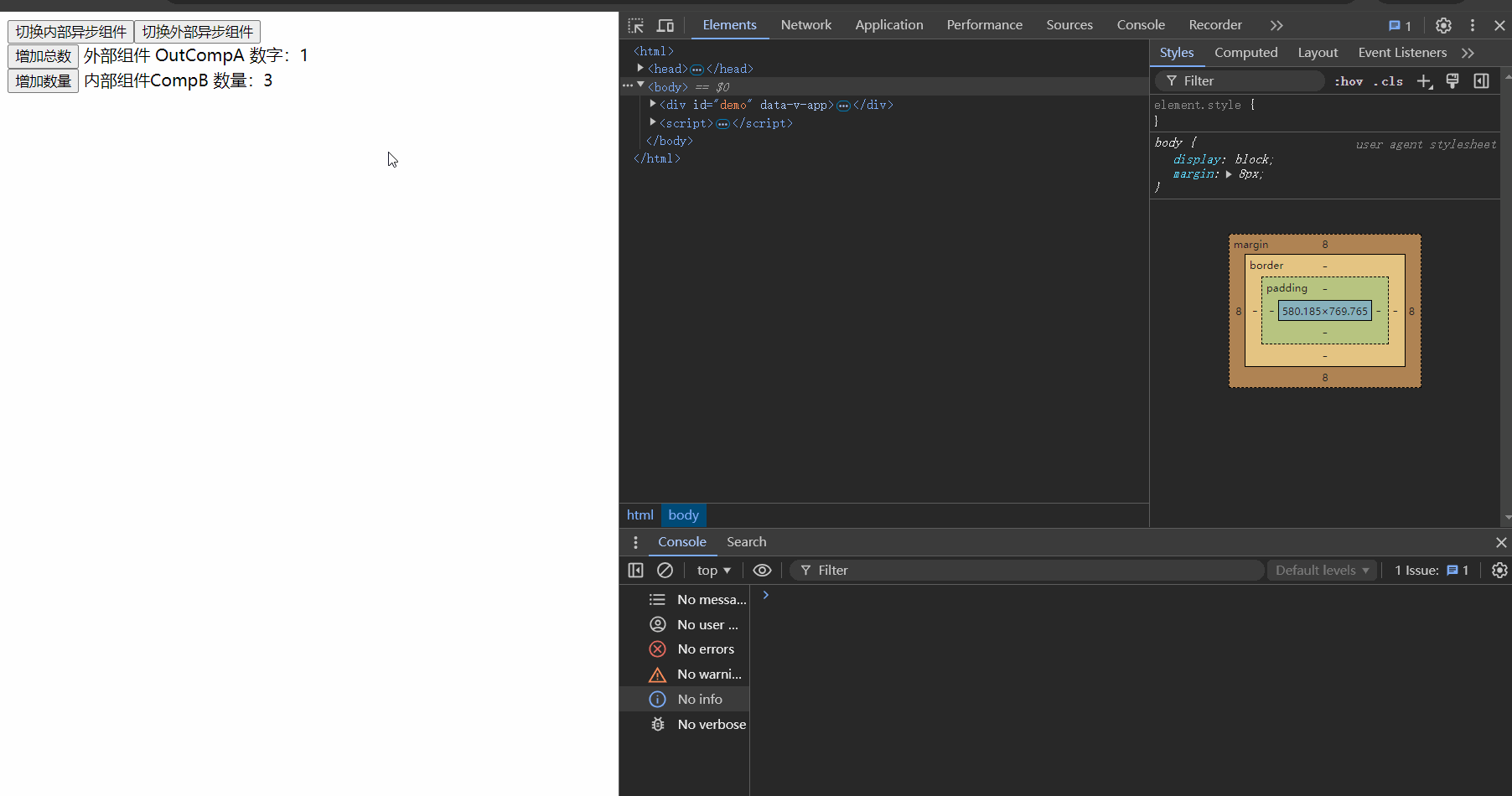Show more sidebar tabs chevron
Screen dimensions: 1512x796
[x=1468, y=53]
